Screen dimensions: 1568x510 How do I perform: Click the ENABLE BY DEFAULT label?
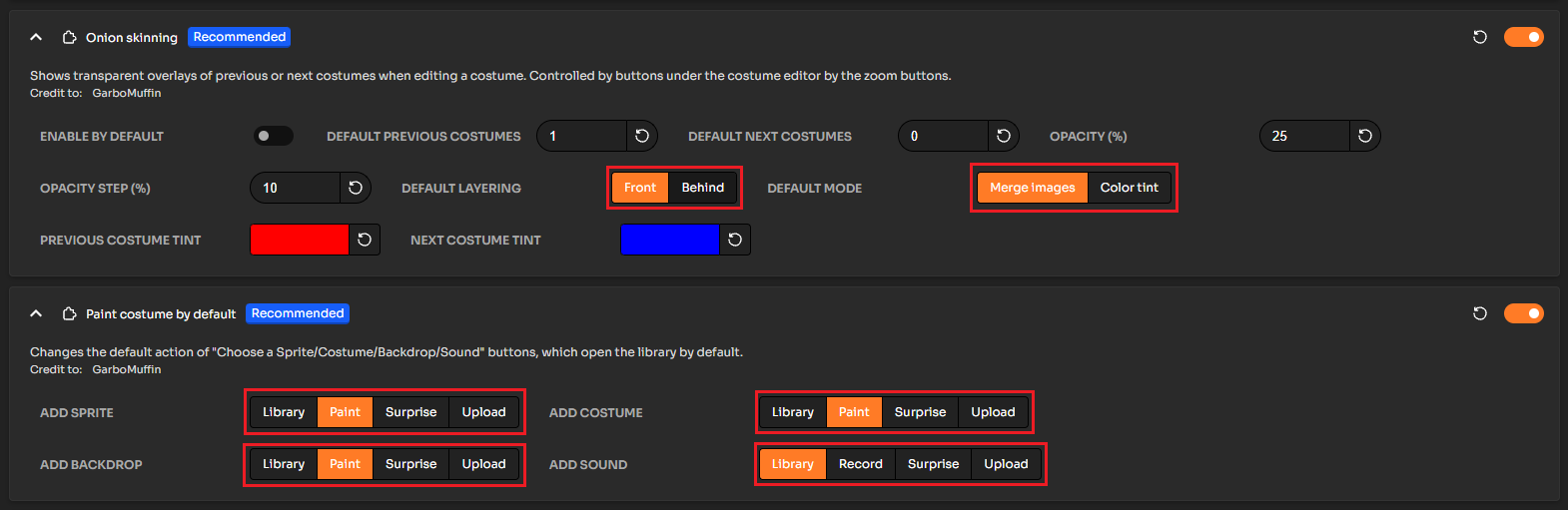tap(102, 136)
